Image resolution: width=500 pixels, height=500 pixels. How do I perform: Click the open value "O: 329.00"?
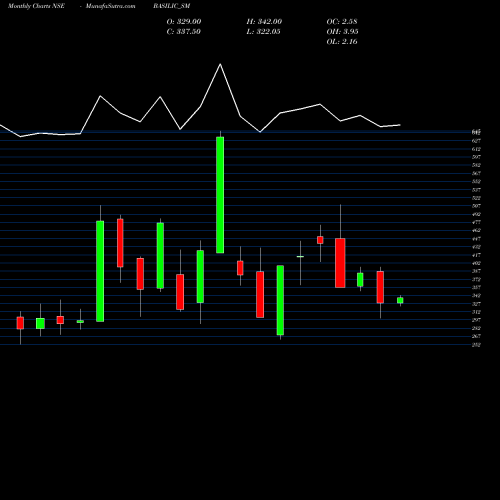coord(184,21)
